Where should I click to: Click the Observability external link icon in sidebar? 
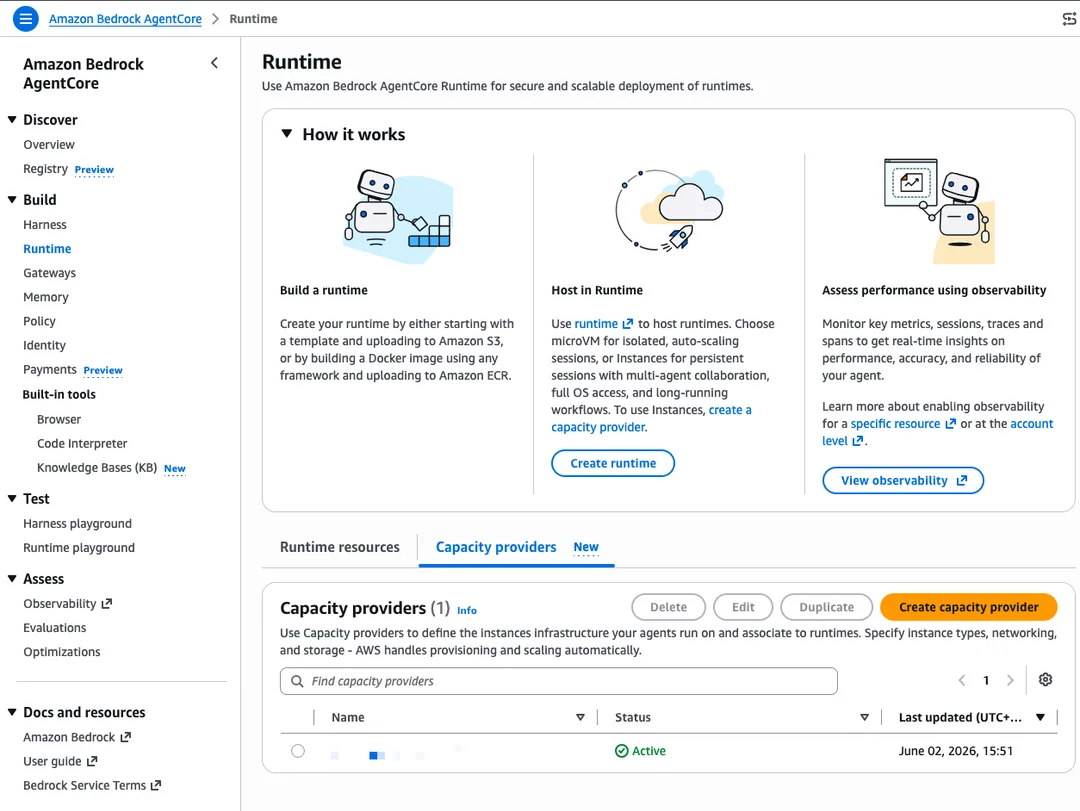tap(107, 604)
